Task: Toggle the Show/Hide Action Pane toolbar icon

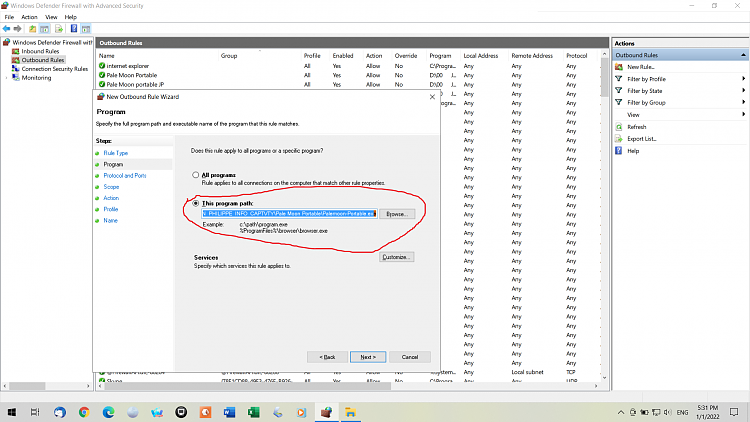Action: (x=86, y=29)
